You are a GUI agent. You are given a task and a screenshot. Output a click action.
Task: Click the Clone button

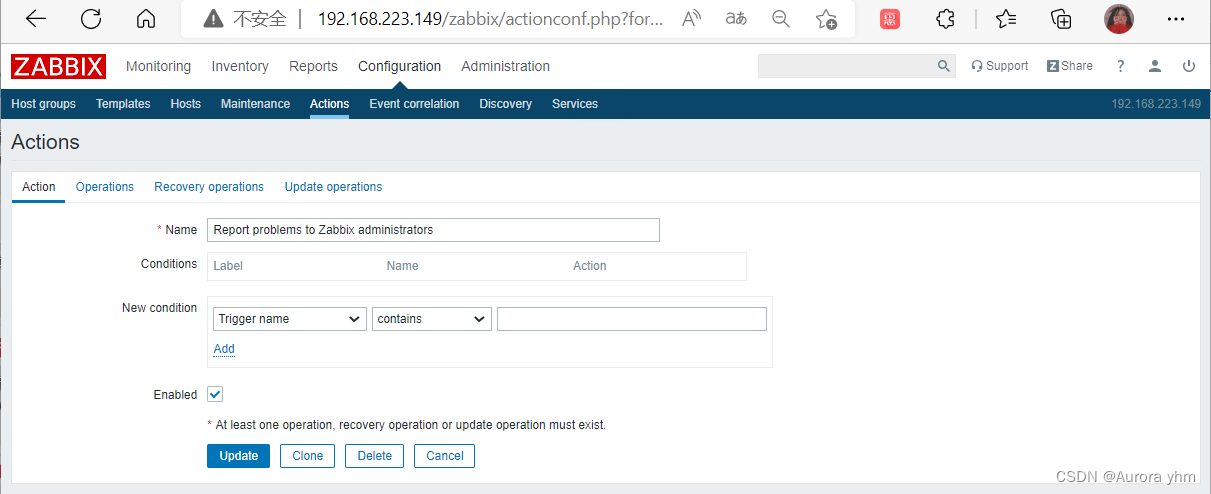tap(308, 456)
